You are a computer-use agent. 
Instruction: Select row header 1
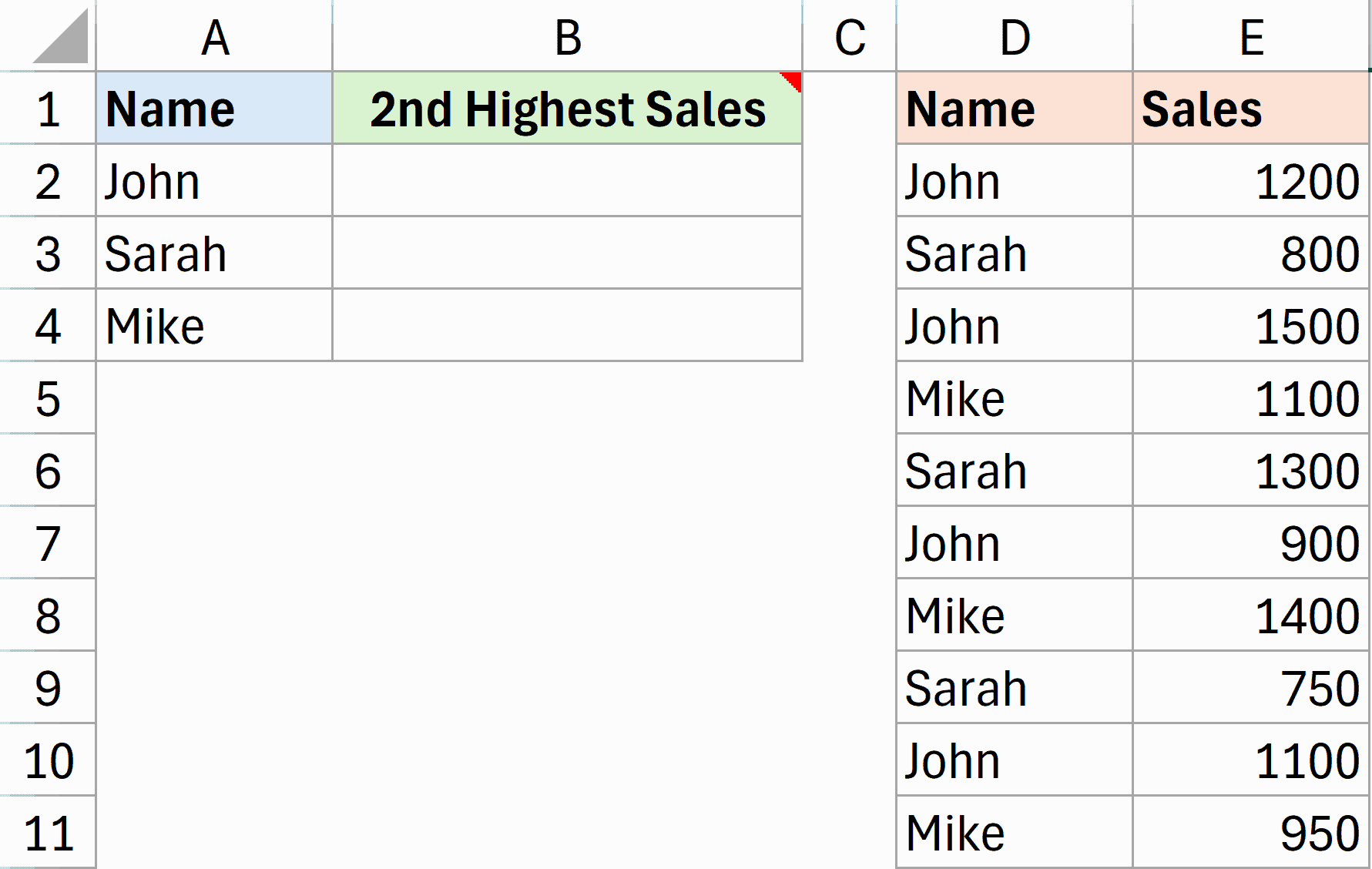pos(46,108)
